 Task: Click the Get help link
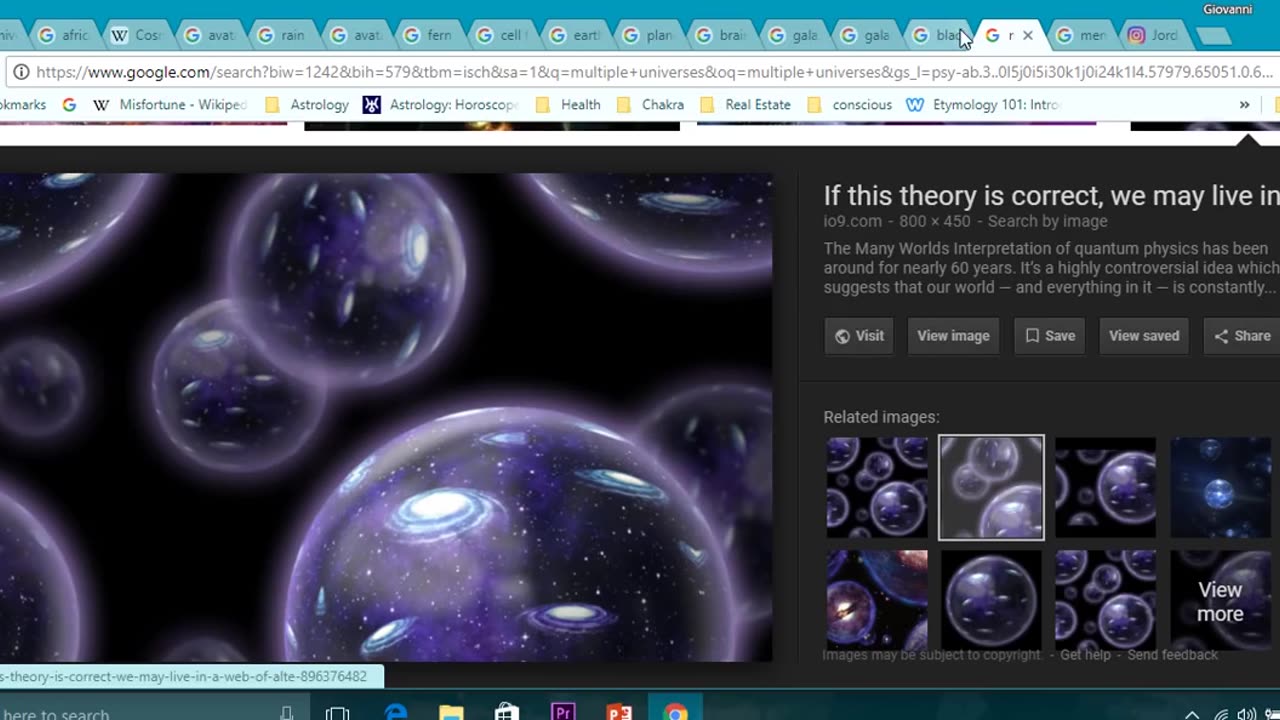1085,655
